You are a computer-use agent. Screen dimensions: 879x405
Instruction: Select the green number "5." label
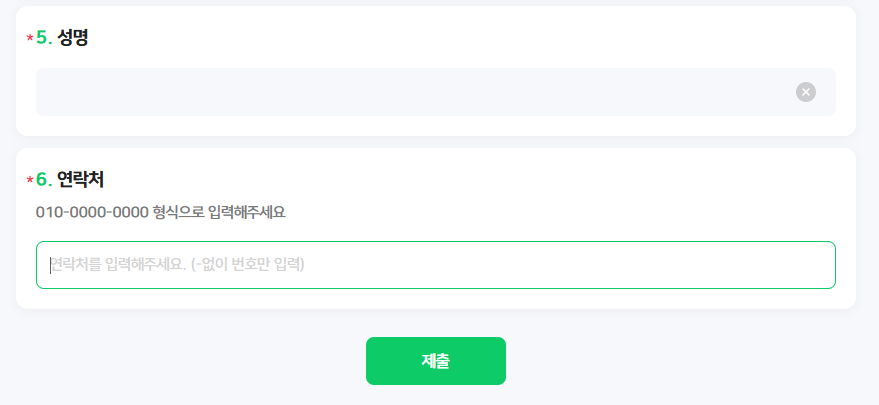(x=44, y=38)
